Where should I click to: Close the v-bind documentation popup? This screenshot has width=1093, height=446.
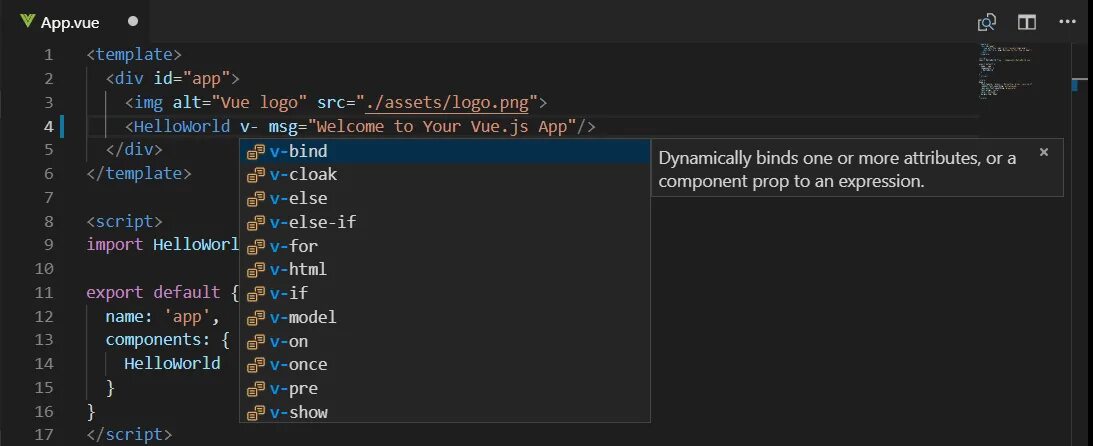tap(1044, 152)
